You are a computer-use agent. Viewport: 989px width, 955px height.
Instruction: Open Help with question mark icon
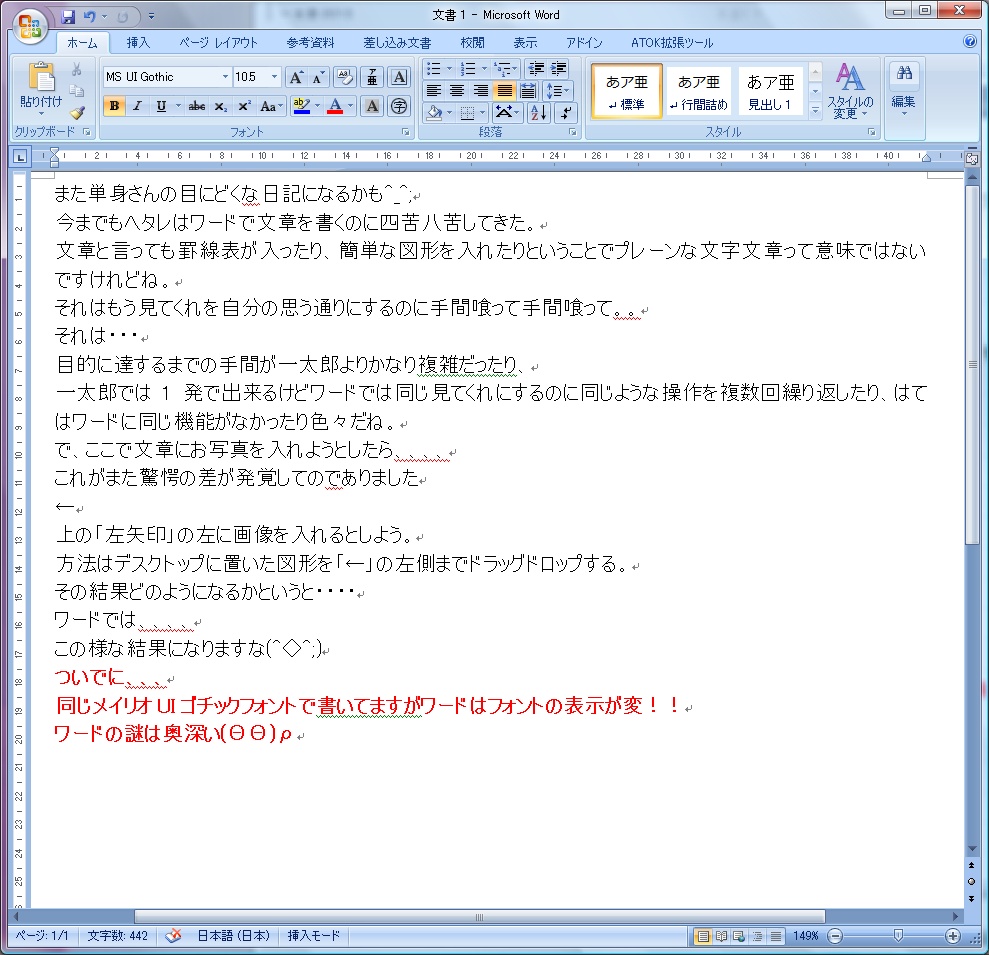click(970, 42)
